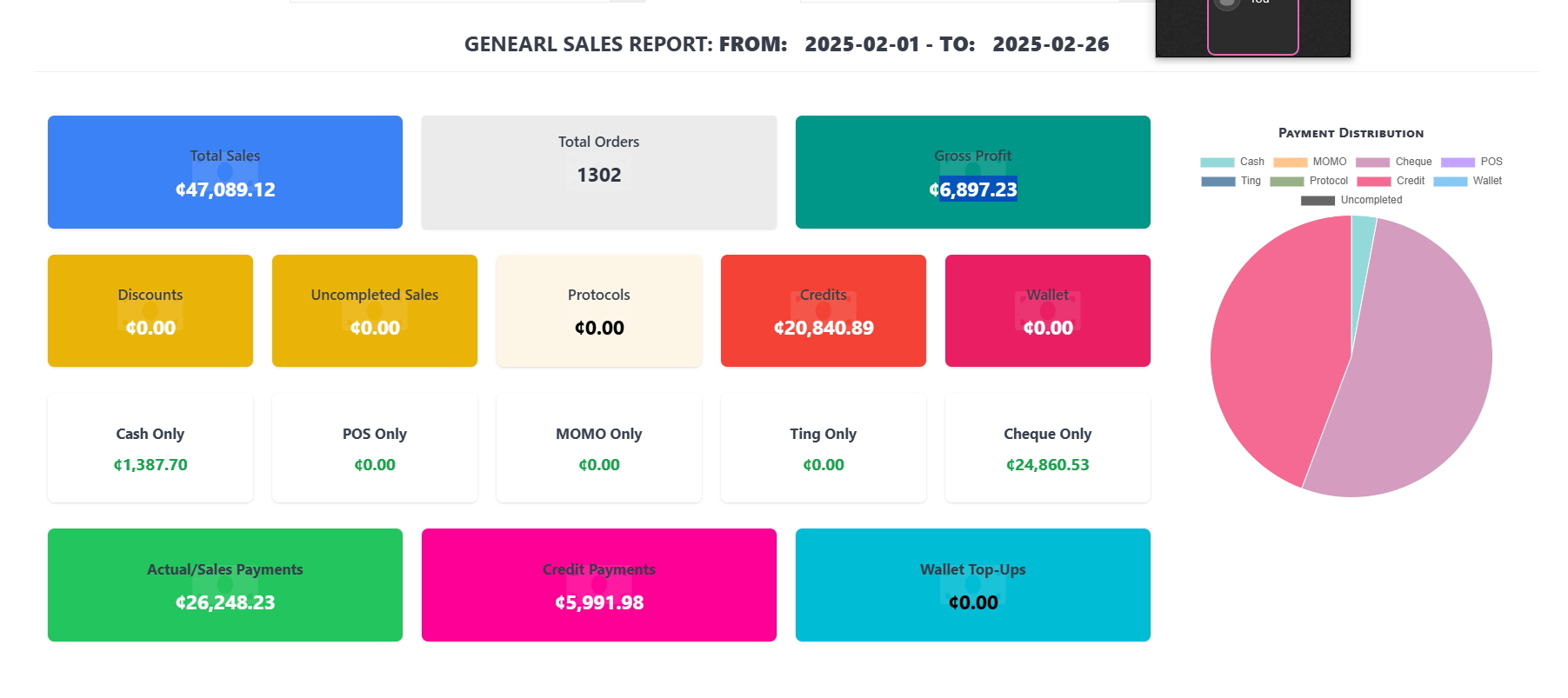Select the mauve Cheque pie slice

[x=1418, y=374]
